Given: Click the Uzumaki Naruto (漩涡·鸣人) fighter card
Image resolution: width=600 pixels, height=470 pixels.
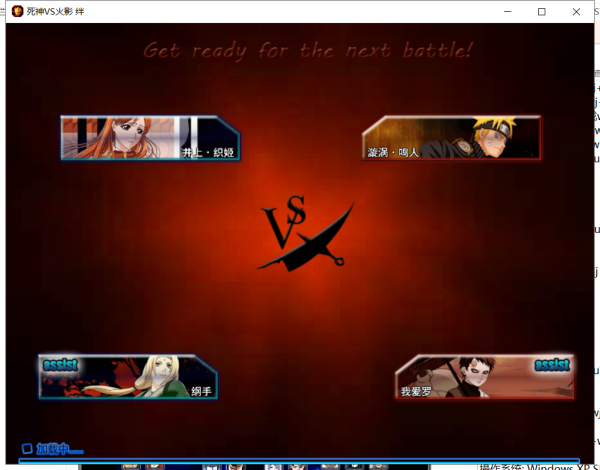Looking at the screenshot, I should pyautogui.click(x=452, y=138).
